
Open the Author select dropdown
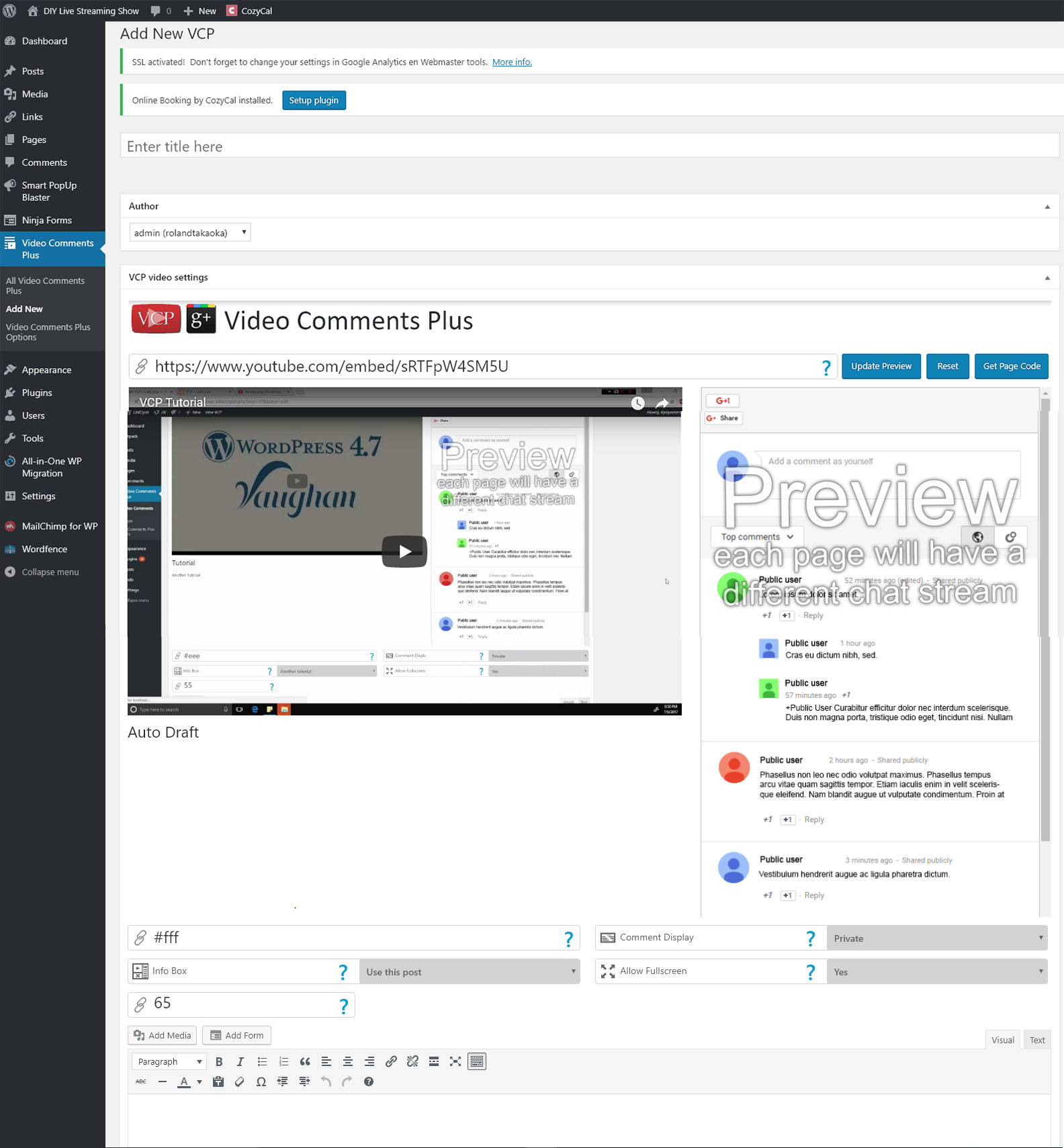[x=189, y=232]
